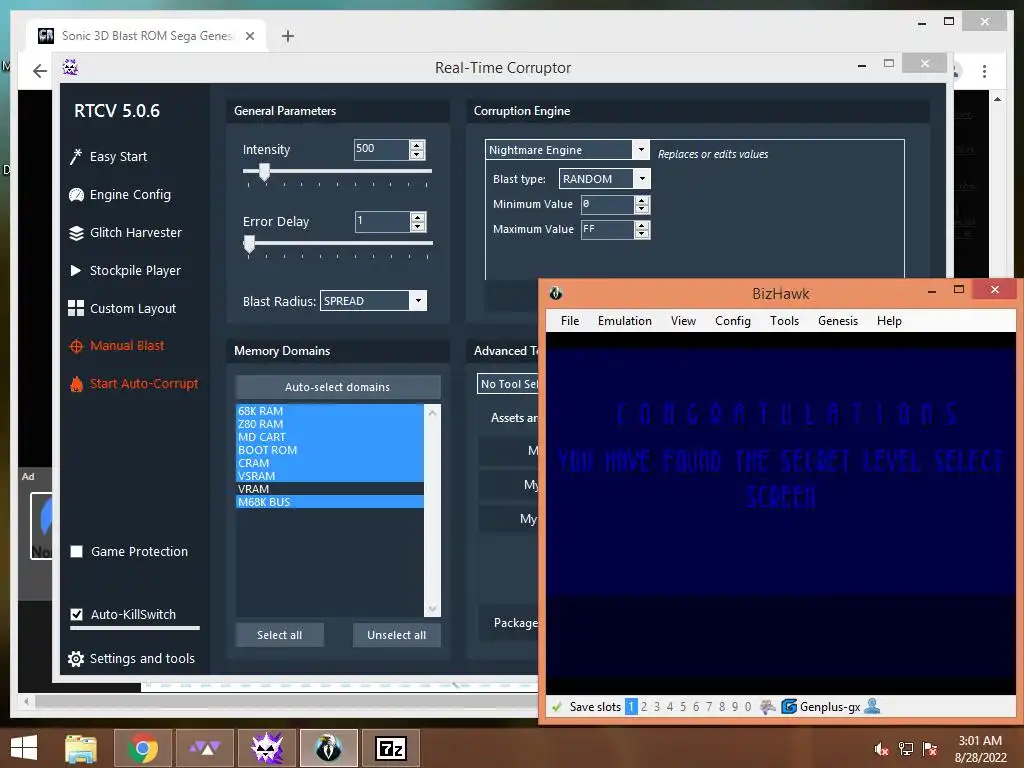The width and height of the screenshot is (1024, 768).
Task: Open RTCV spiky icon on taskbar
Action: pos(267,748)
